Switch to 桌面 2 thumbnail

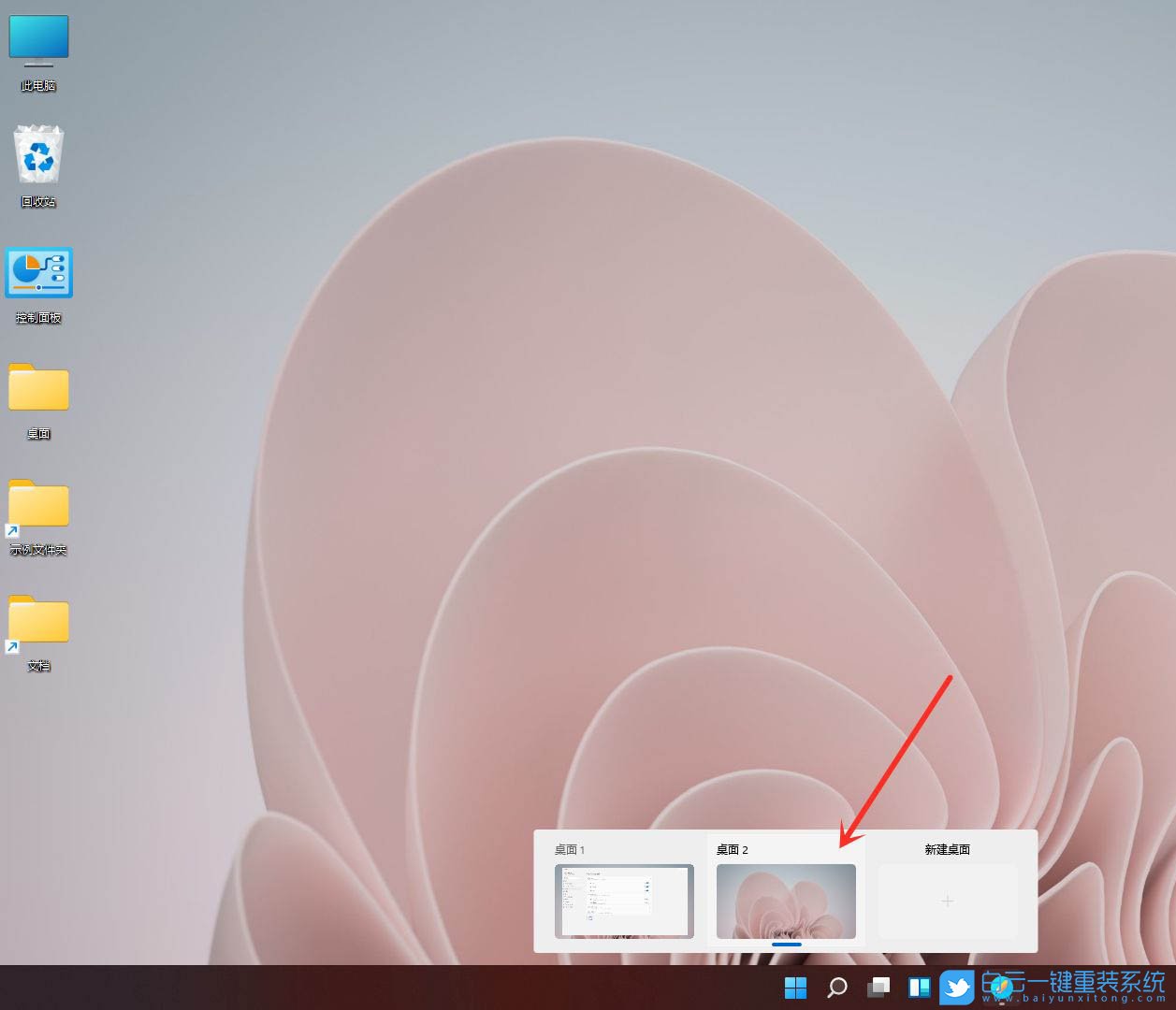click(786, 902)
